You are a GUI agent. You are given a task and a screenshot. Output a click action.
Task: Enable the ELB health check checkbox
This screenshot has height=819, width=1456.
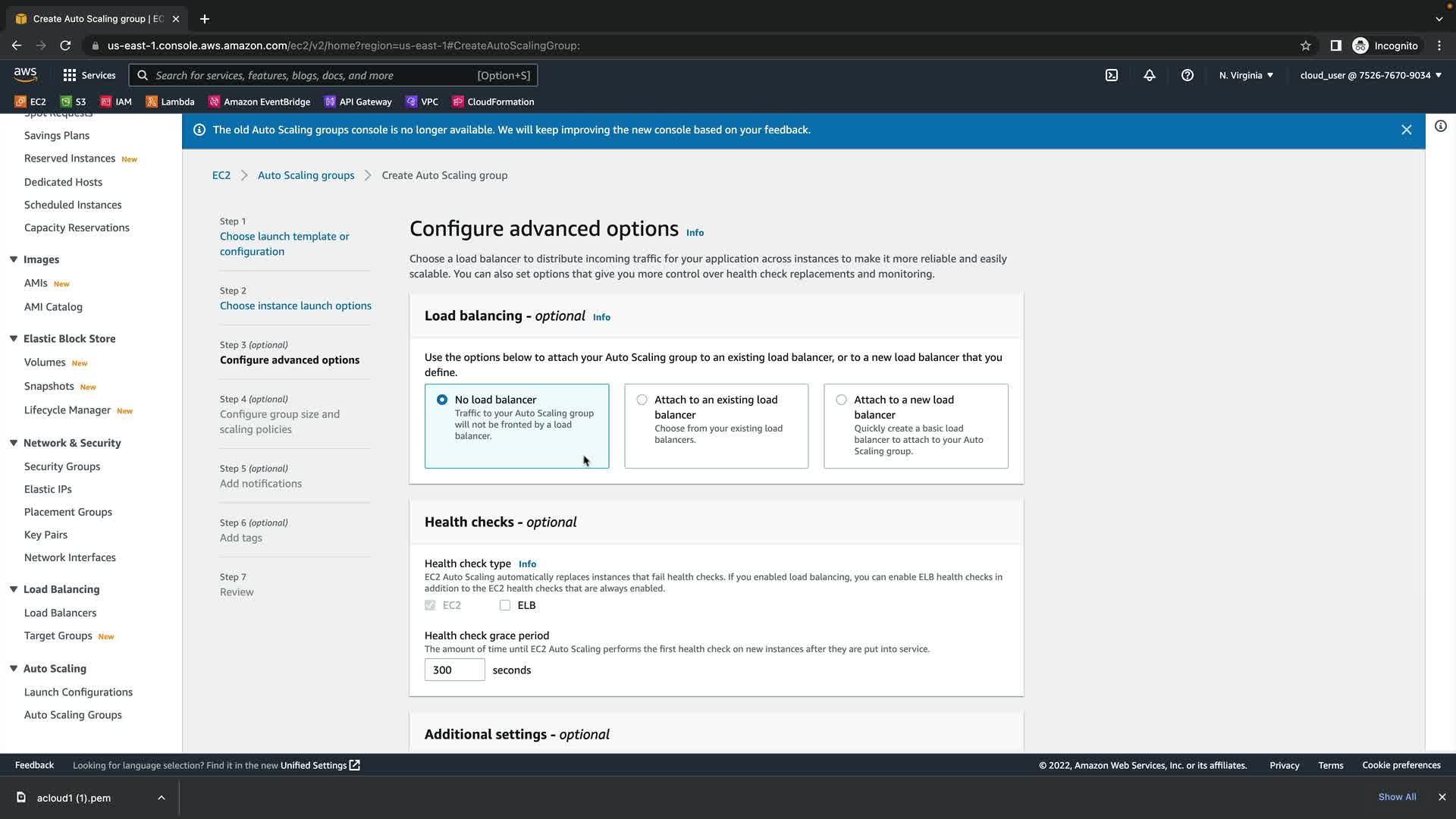coord(505,605)
